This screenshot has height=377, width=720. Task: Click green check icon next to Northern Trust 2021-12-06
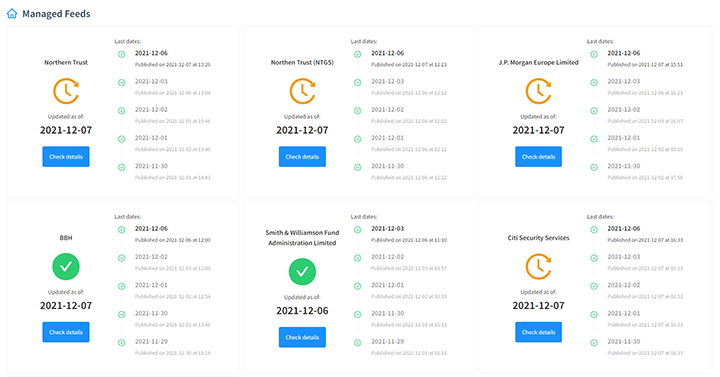pyautogui.click(x=121, y=54)
